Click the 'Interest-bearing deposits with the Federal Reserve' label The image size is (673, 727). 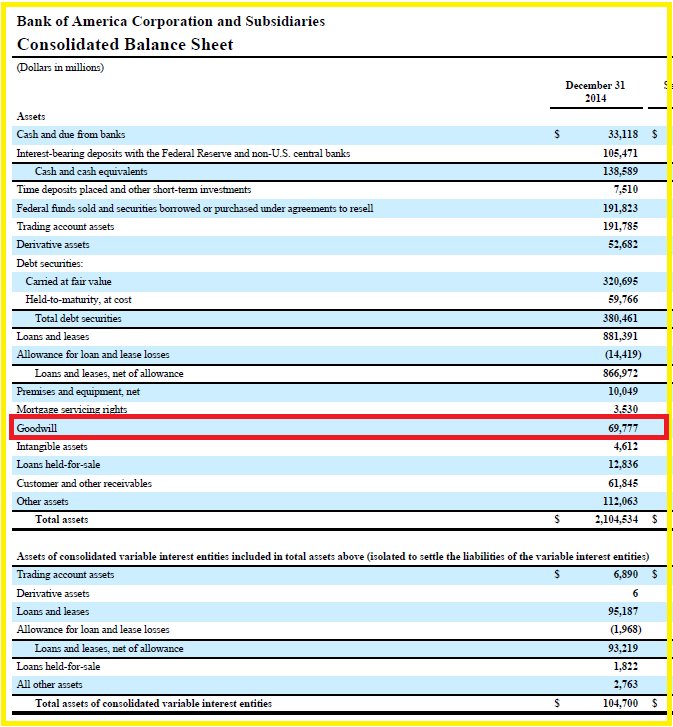184,153
